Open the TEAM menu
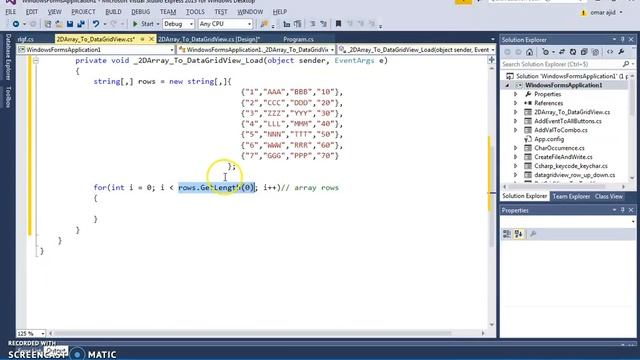 pos(168,12)
